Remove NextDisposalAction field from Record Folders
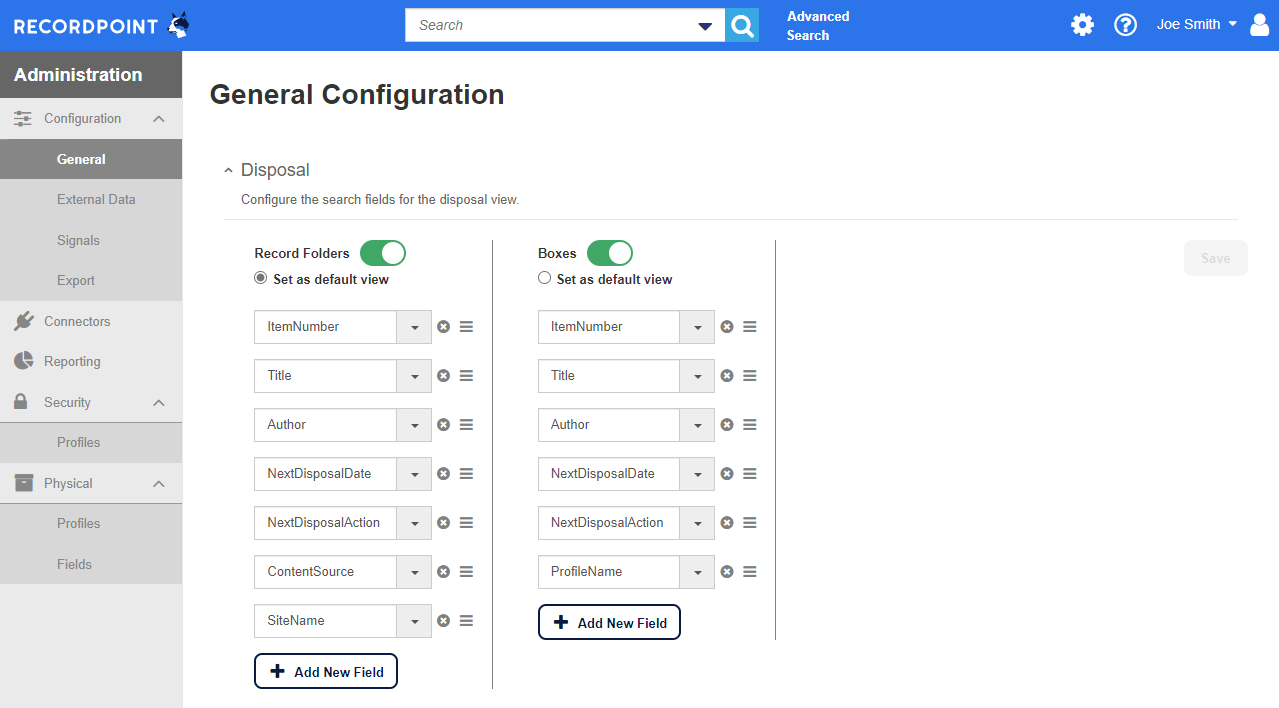 tap(444, 523)
